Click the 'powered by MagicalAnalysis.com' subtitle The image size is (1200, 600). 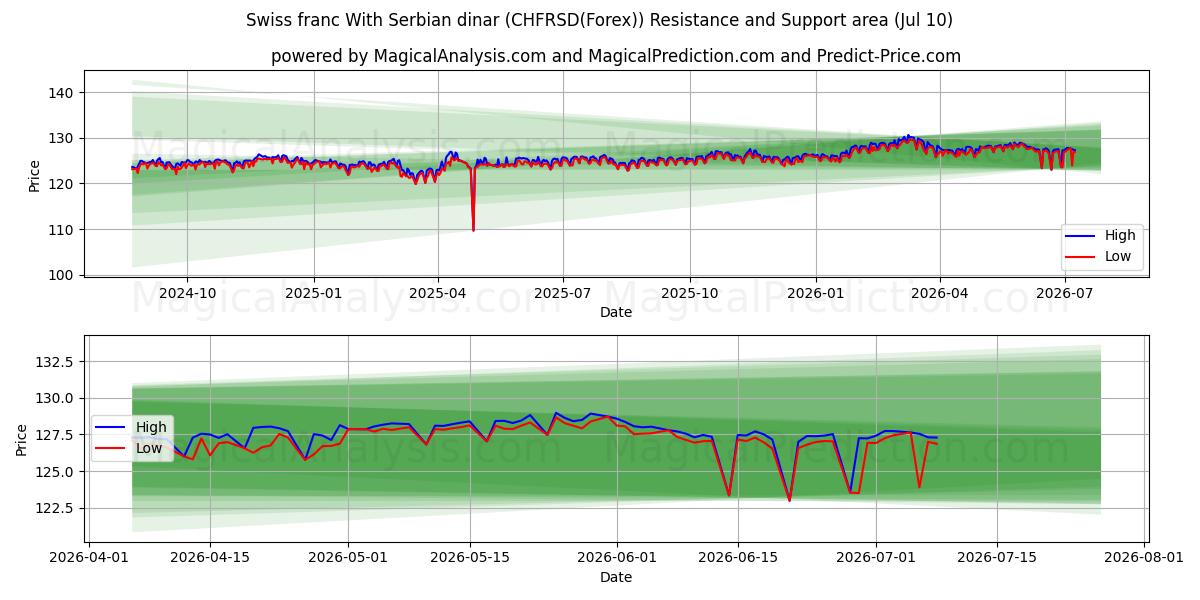[615, 56]
